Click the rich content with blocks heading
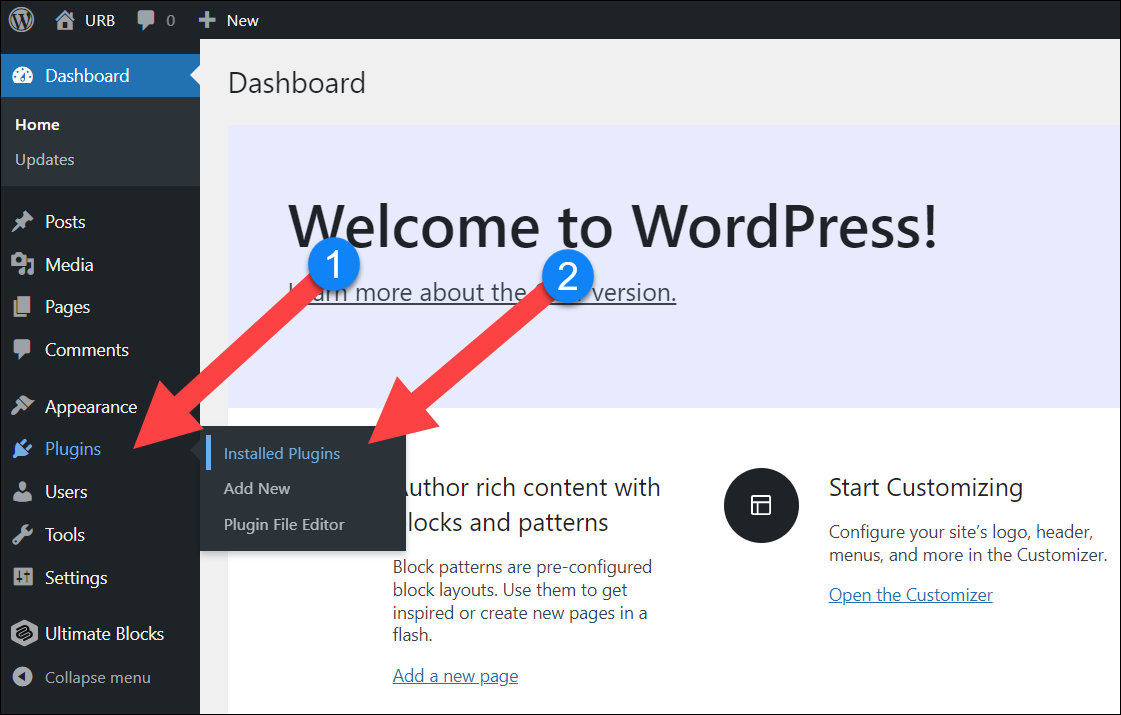 (526, 505)
